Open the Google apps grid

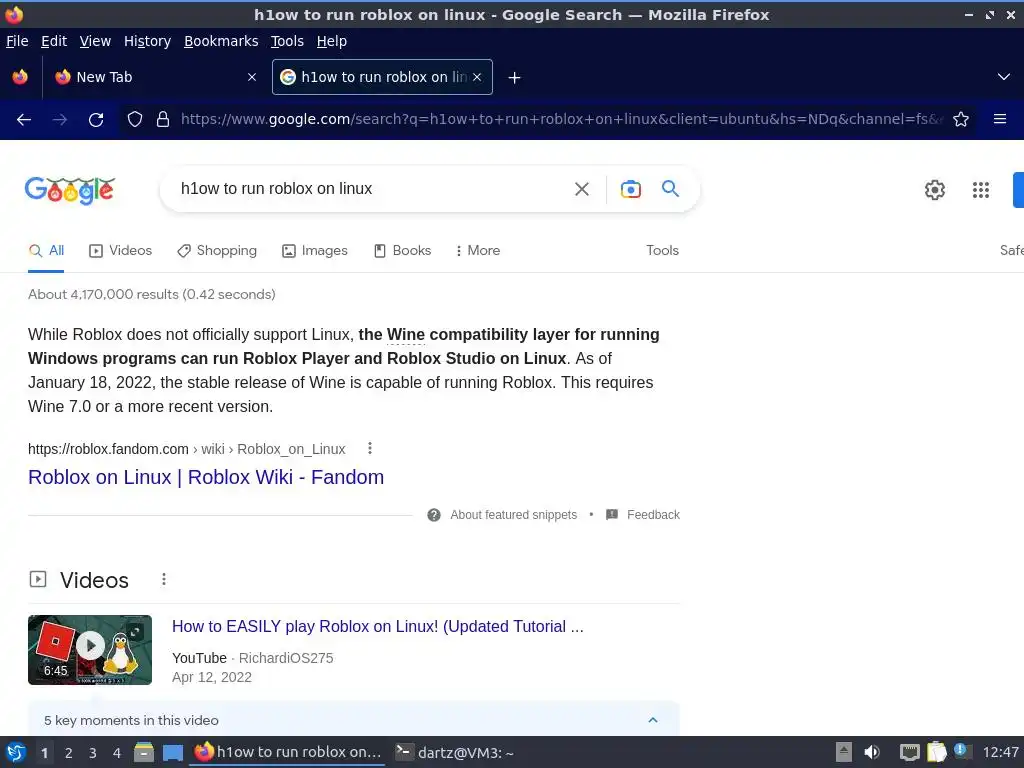[980, 190]
